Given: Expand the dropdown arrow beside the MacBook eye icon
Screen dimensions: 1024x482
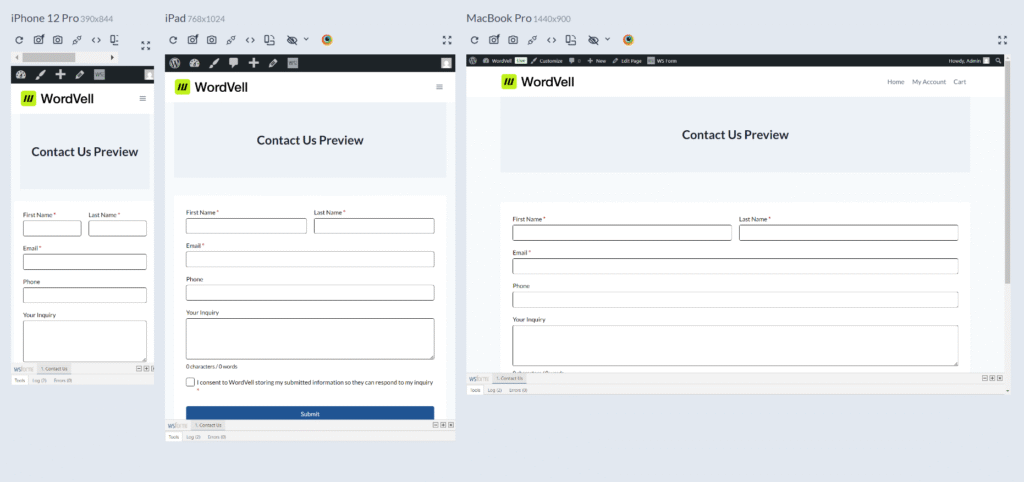Looking at the screenshot, I should [607, 40].
